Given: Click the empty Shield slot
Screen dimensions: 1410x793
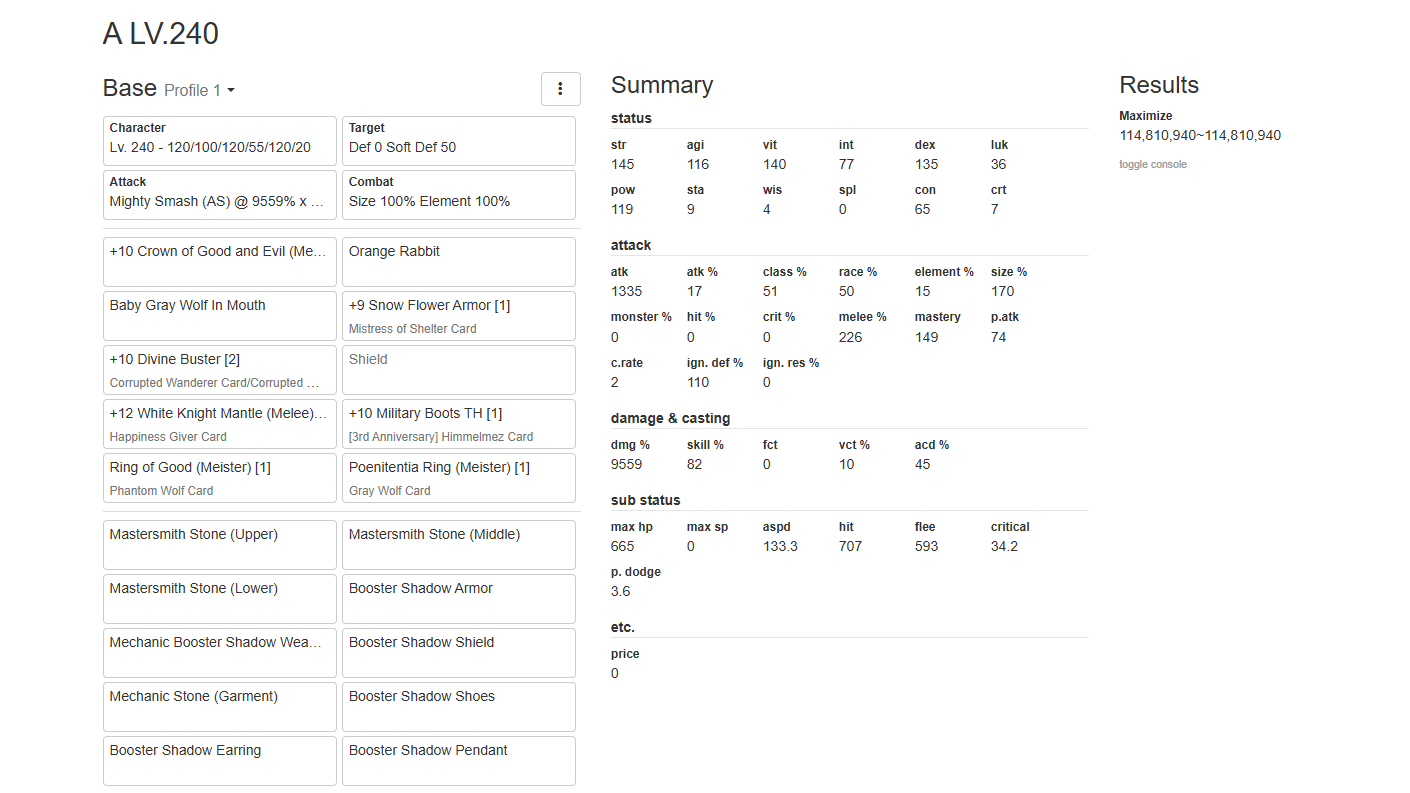Looking at the screenshot, I should [x=458, y=370].
